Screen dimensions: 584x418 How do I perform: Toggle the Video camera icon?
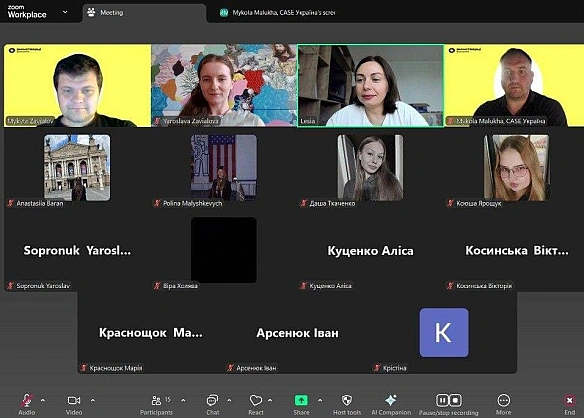(x=74, y=400)
